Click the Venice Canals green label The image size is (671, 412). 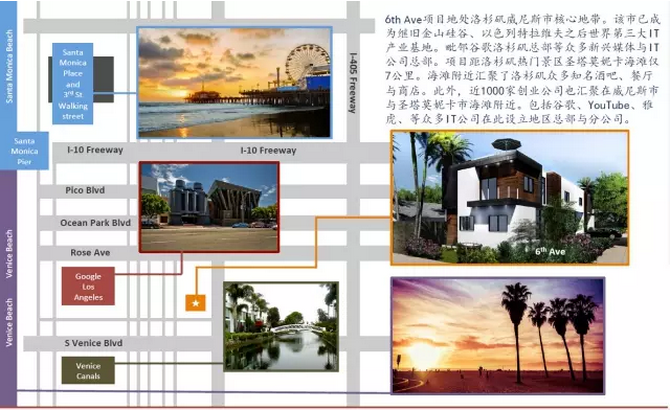88,371
